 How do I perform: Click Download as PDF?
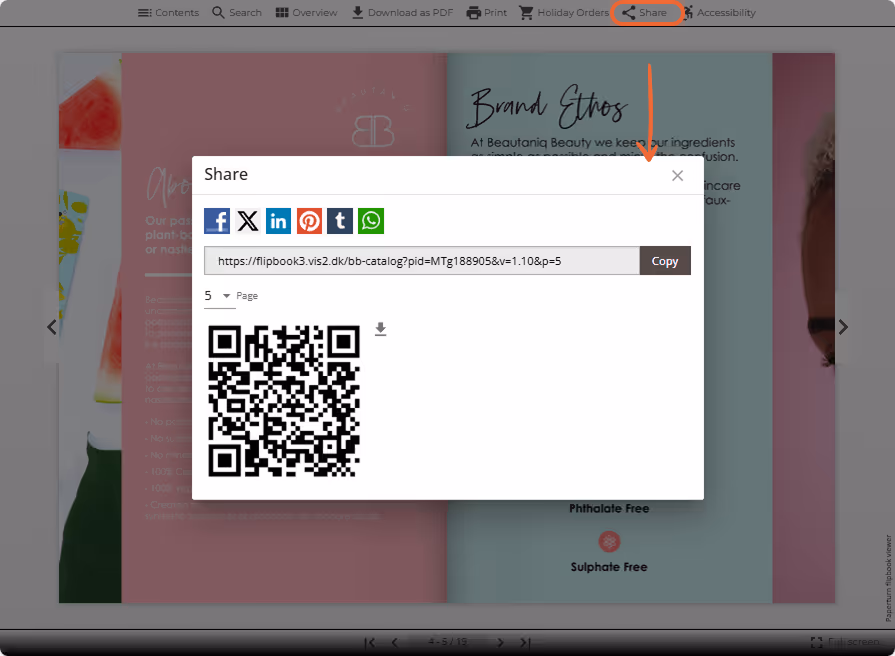(402, 13)
